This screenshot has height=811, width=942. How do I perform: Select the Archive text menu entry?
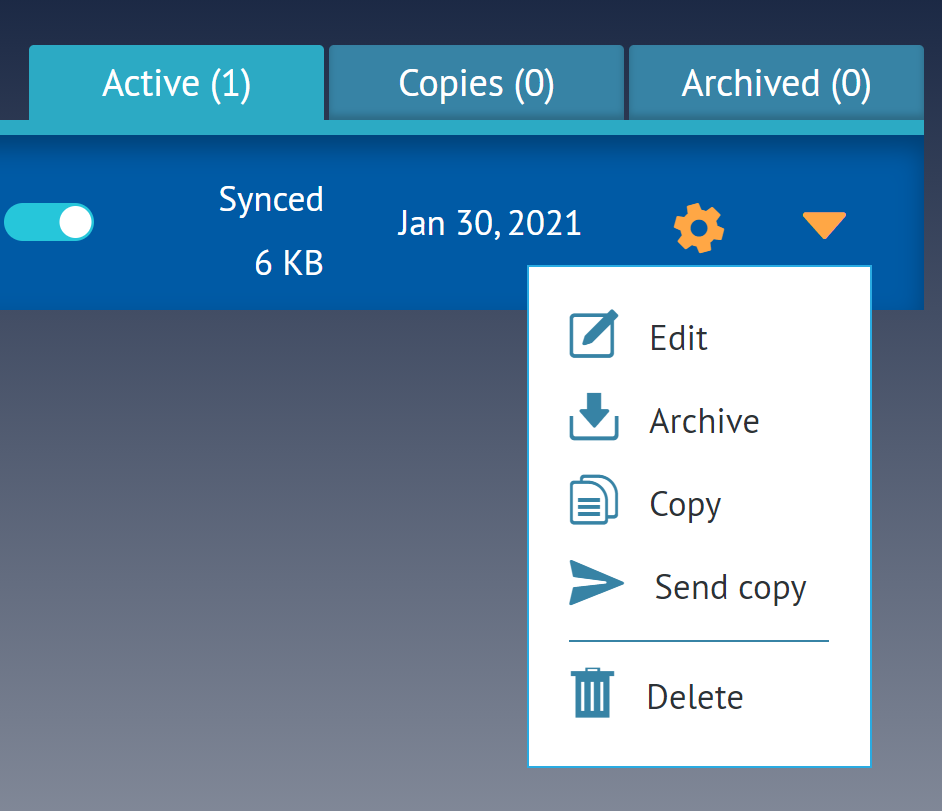click(704, 421)
